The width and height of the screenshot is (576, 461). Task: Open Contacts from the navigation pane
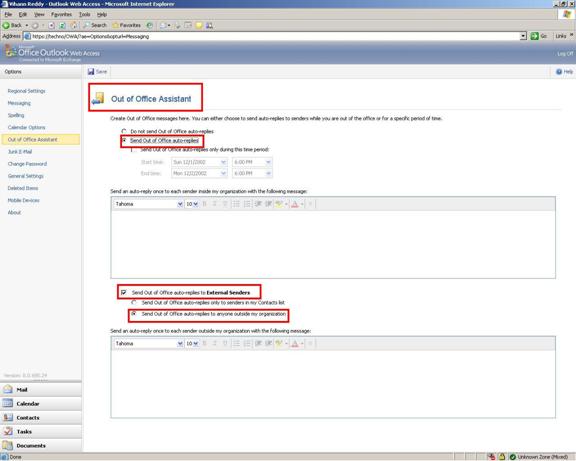coord(40,418)
